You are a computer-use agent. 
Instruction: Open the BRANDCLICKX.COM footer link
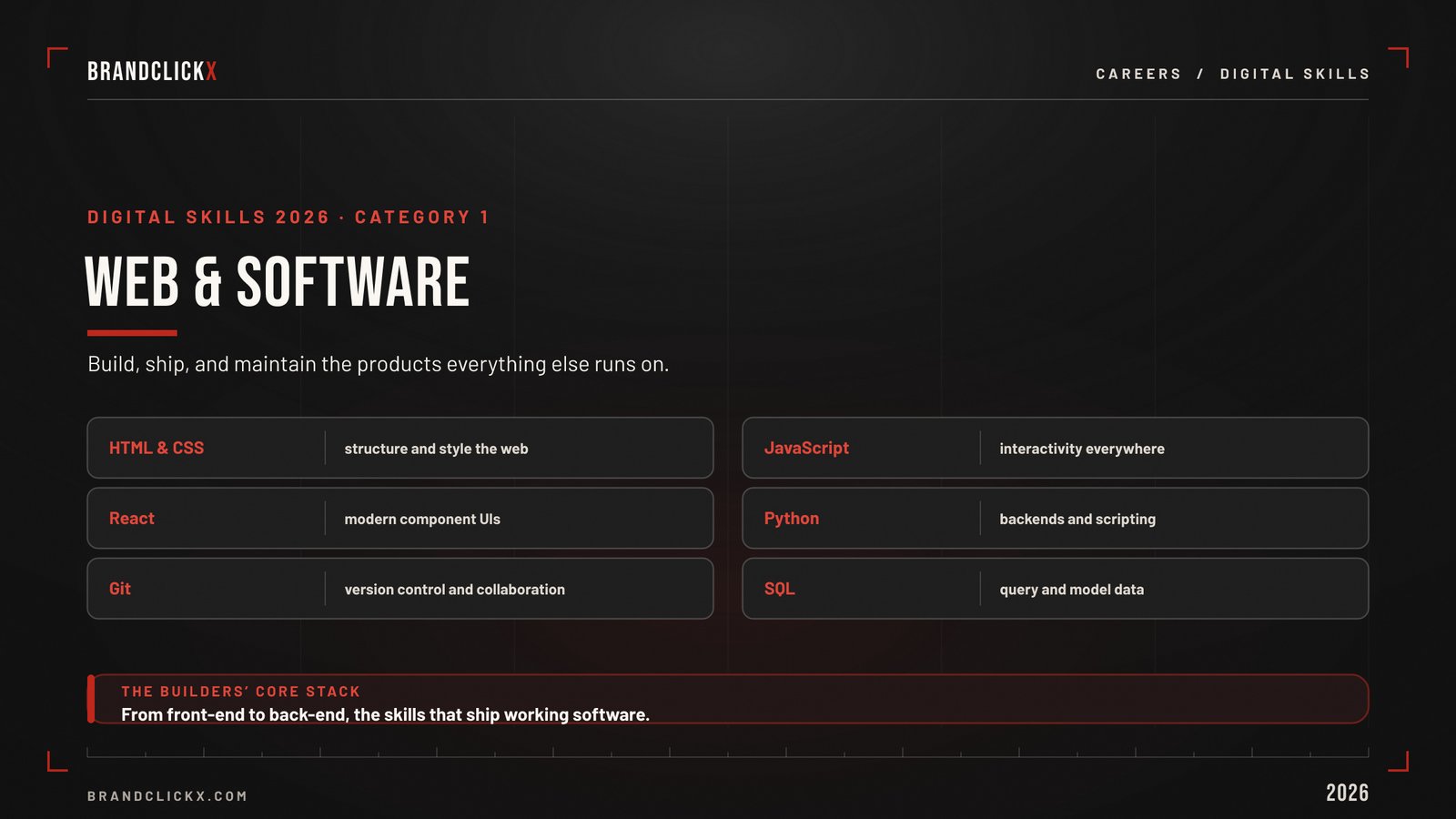coord(167,796)
